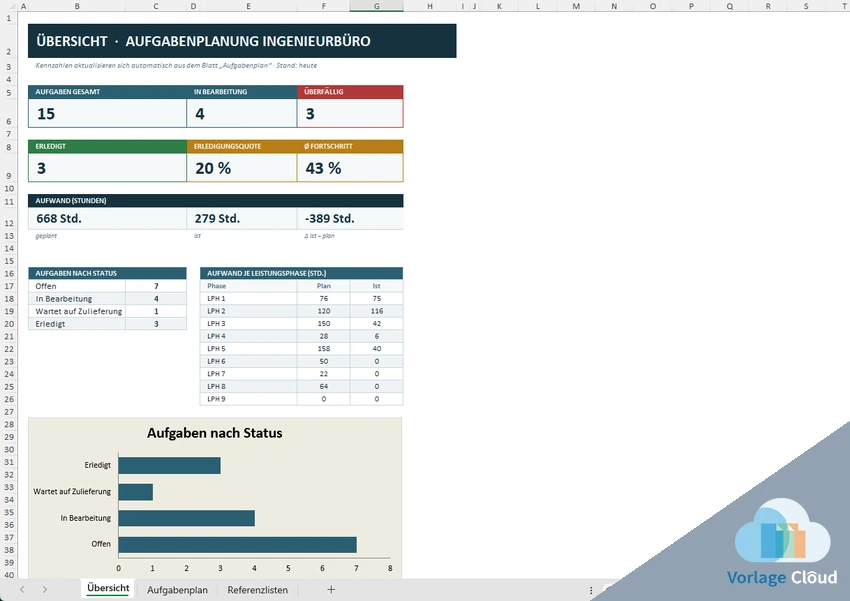Click the 'AUFGABEN NACH STATUS' table header
The width and height of the screenshot is (850, 601).
(107, 273)
